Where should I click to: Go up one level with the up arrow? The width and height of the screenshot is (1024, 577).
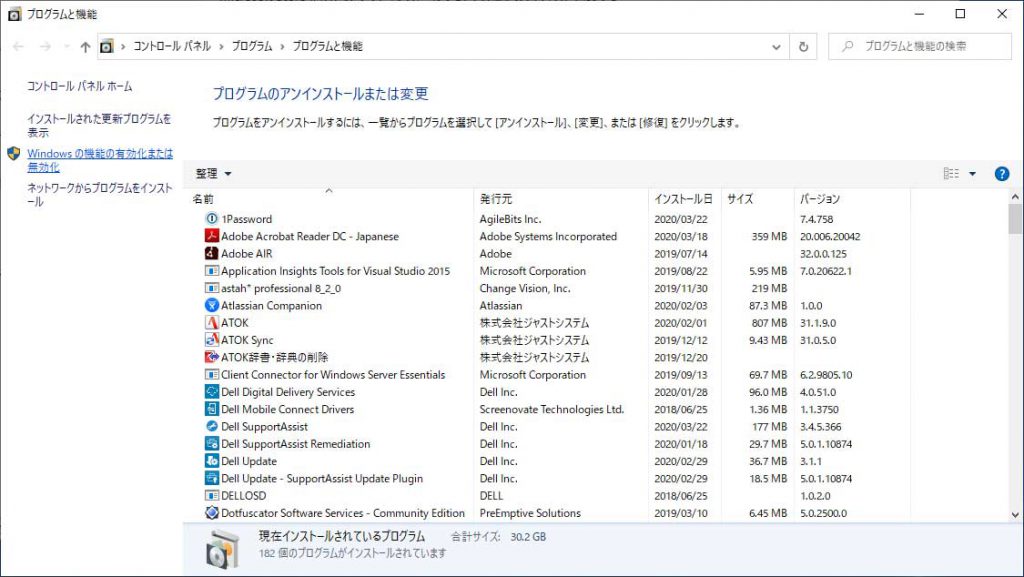[x=86, y=46]
